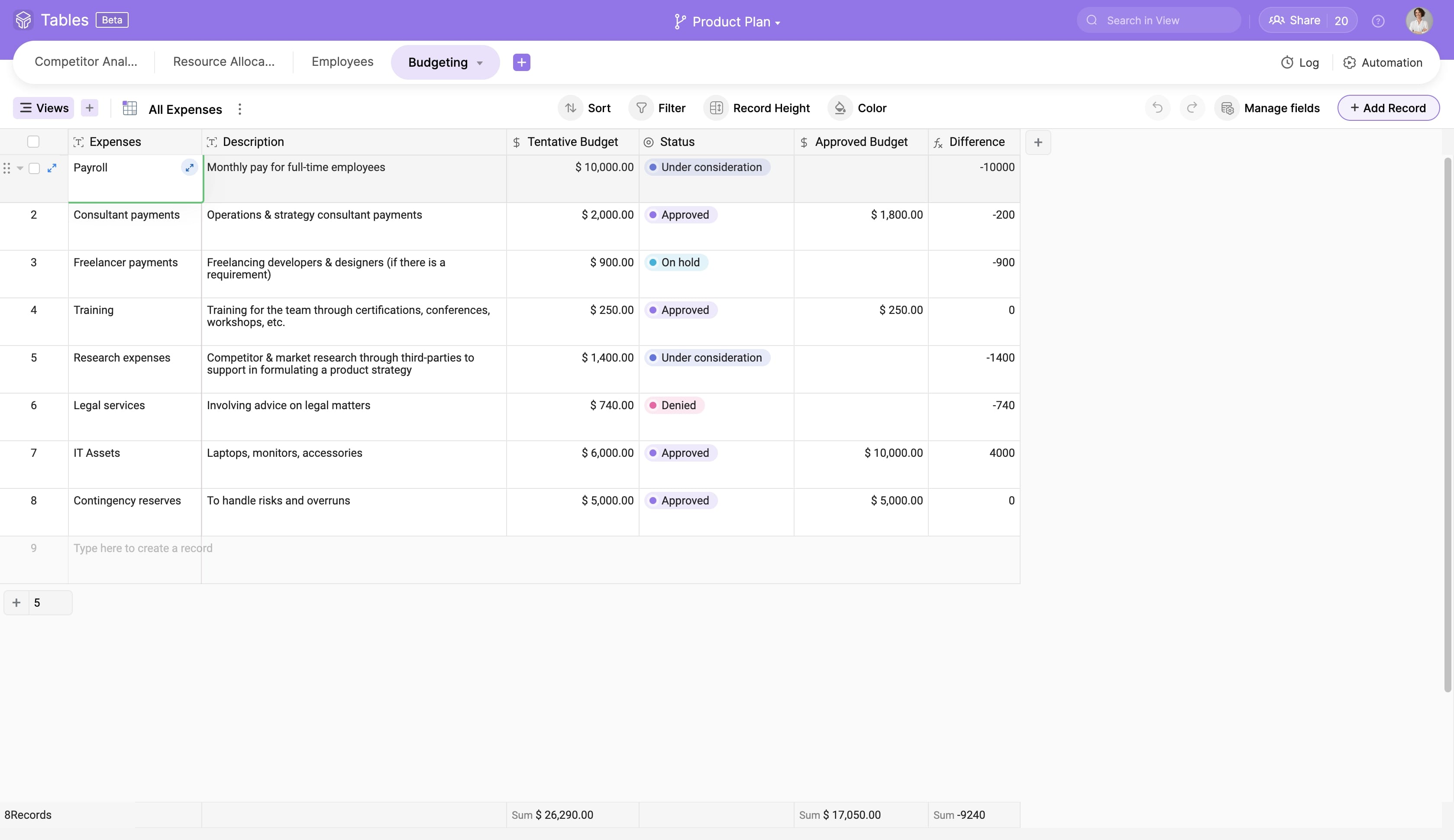Open All Expenses view options menu dots

pyautogui.click(x=240, y=109)
